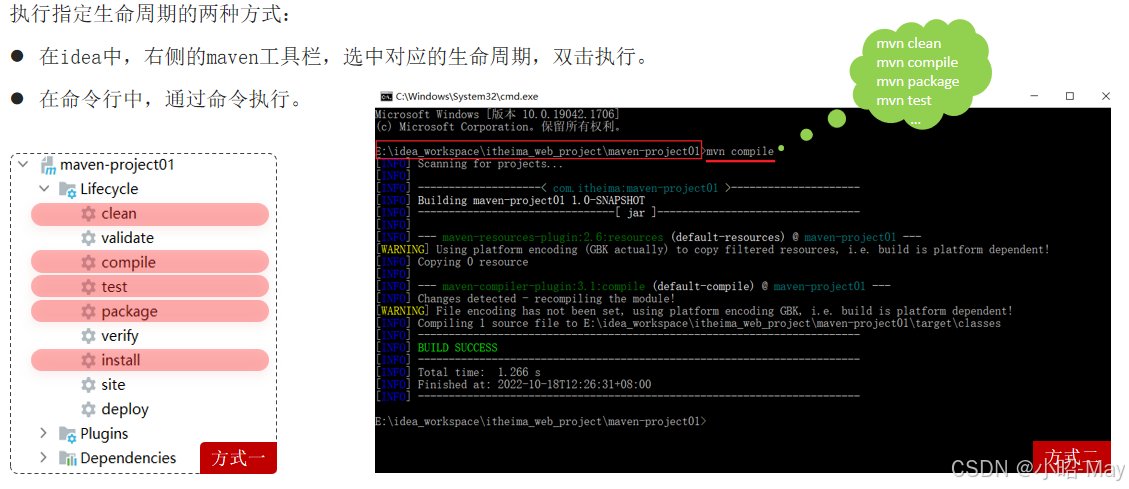This screenshot has height=489, width=1129.
Task: Expand the Dependencies node chevron
Action: point(44,458)
